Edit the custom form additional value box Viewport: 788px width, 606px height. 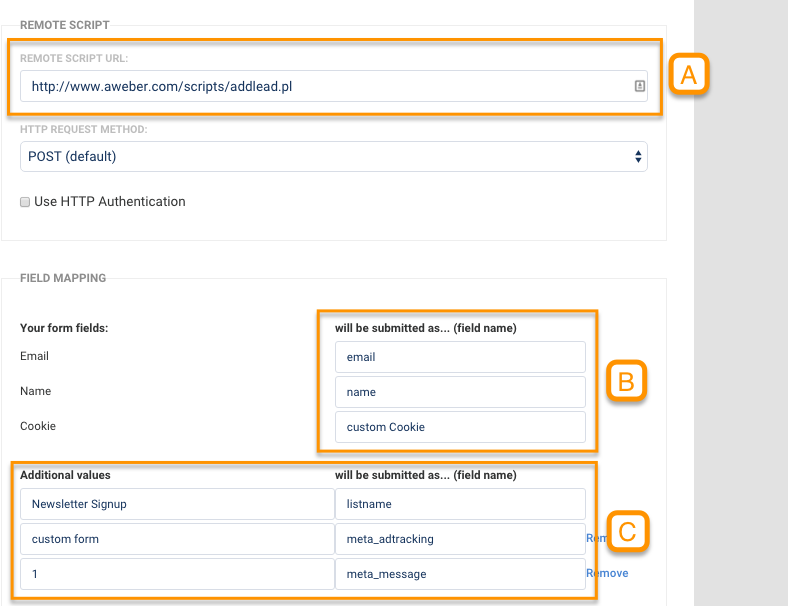click(x=177, y=540)
